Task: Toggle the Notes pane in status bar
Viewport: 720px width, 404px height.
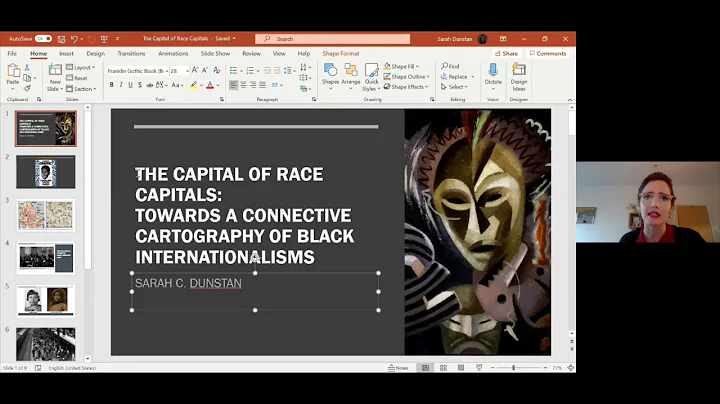Action: 398,368
